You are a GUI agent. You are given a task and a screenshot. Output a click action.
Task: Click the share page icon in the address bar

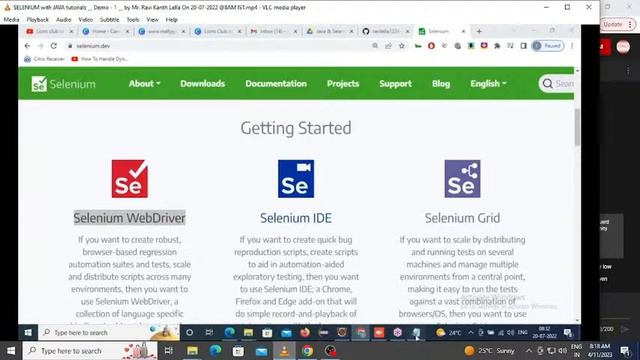[388, 46]
